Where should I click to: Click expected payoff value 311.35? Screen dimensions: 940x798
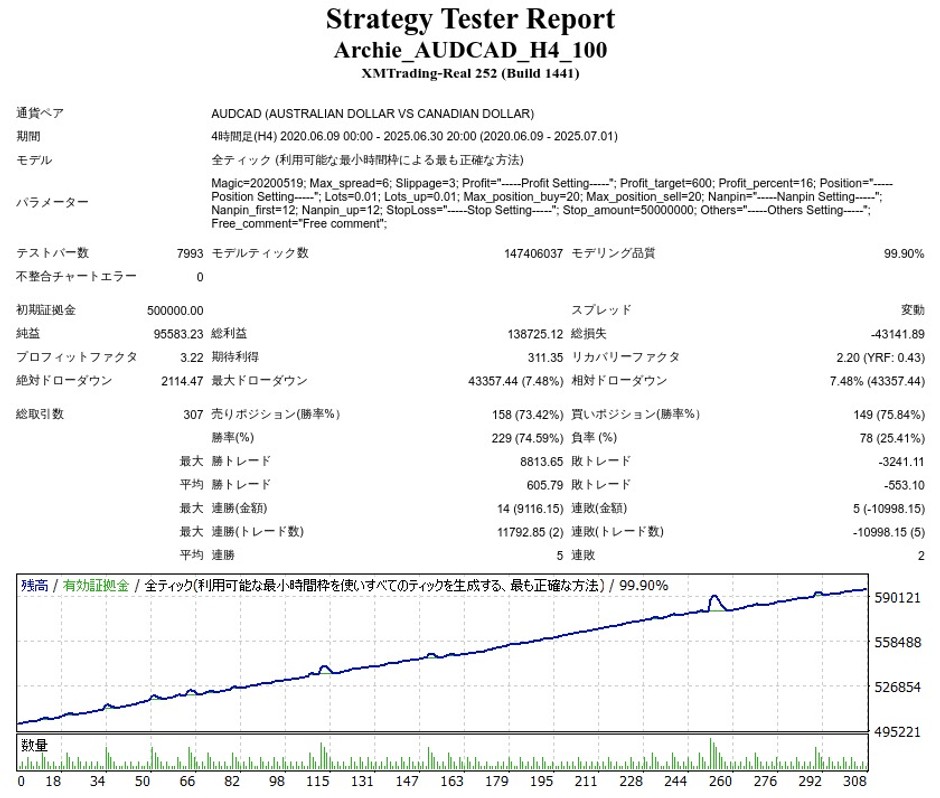click(545, 357)
